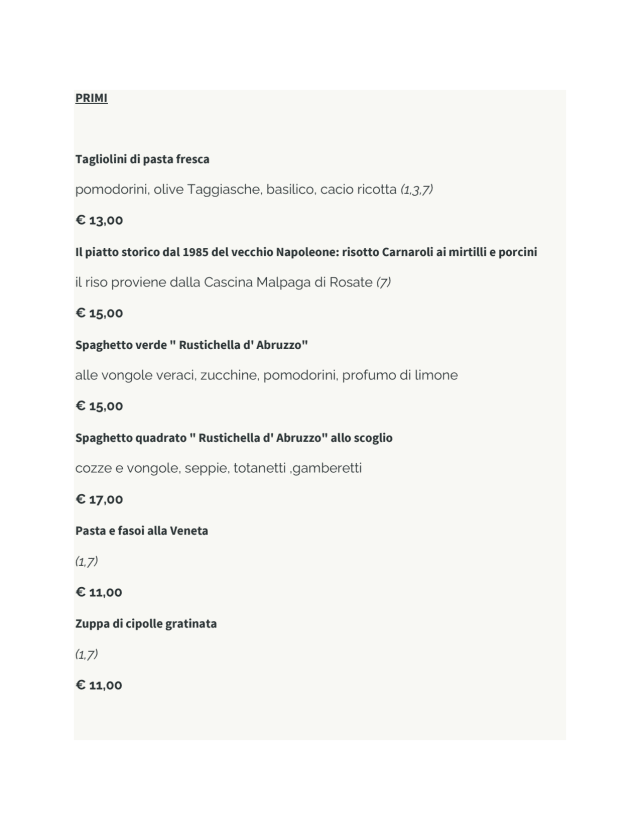The image size is (640, 828).
Task: Click the pomodorini, olive Taggiasche ingredients line
Action: coord(235,189)
